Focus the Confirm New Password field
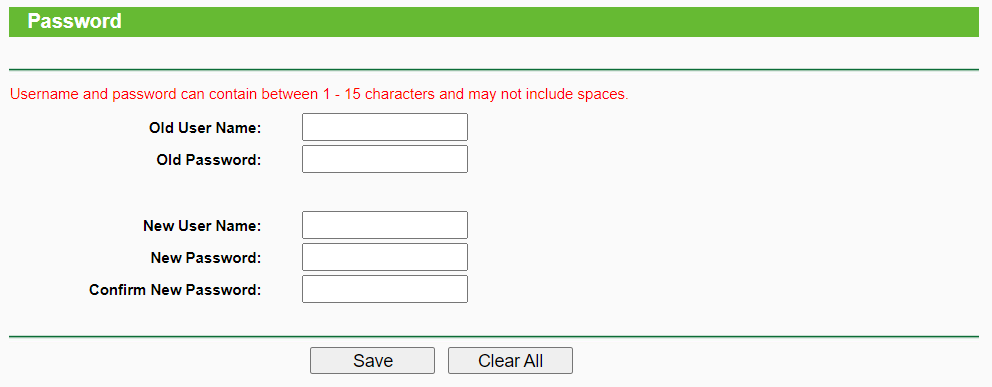The width and height of the screenshot is (992, 387). [385, 289]
